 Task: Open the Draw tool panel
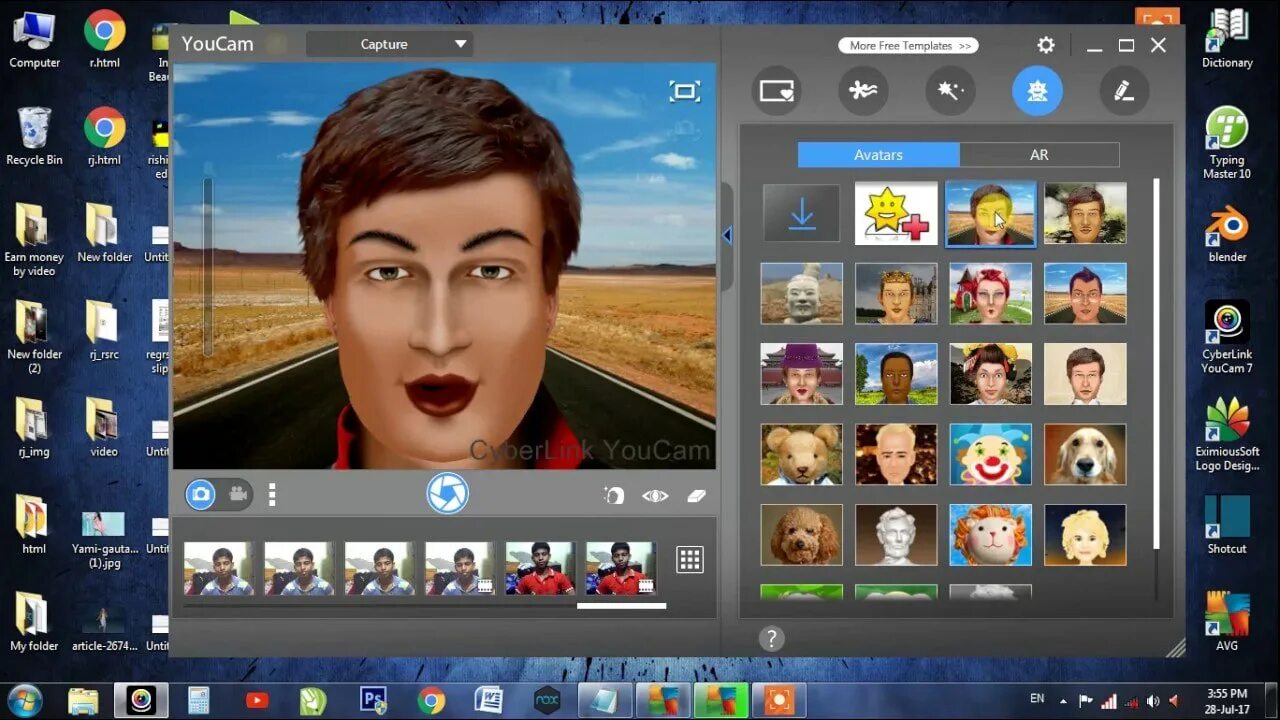click(x=1124, y=90)
